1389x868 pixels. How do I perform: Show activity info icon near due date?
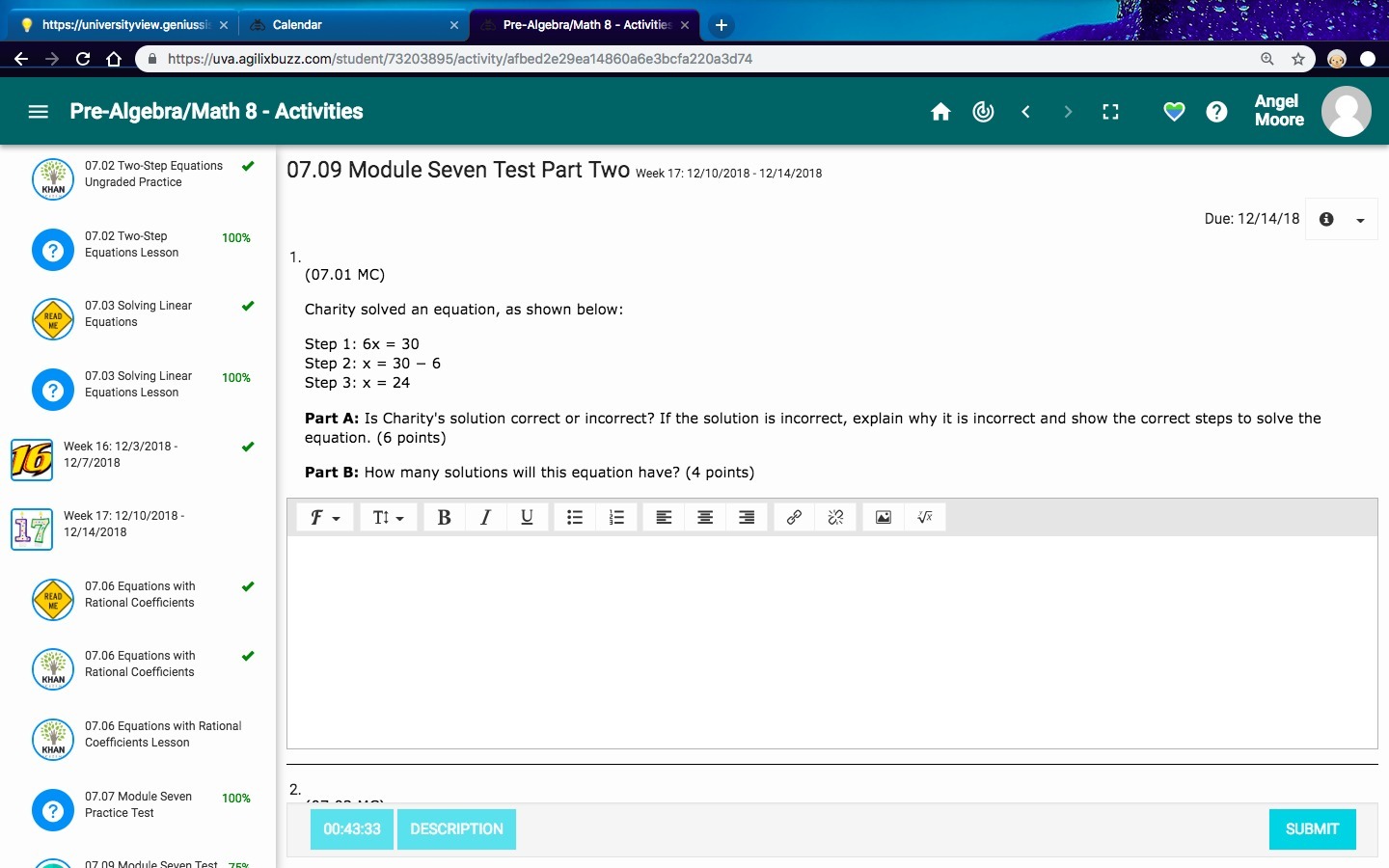tap(1326, 219)
